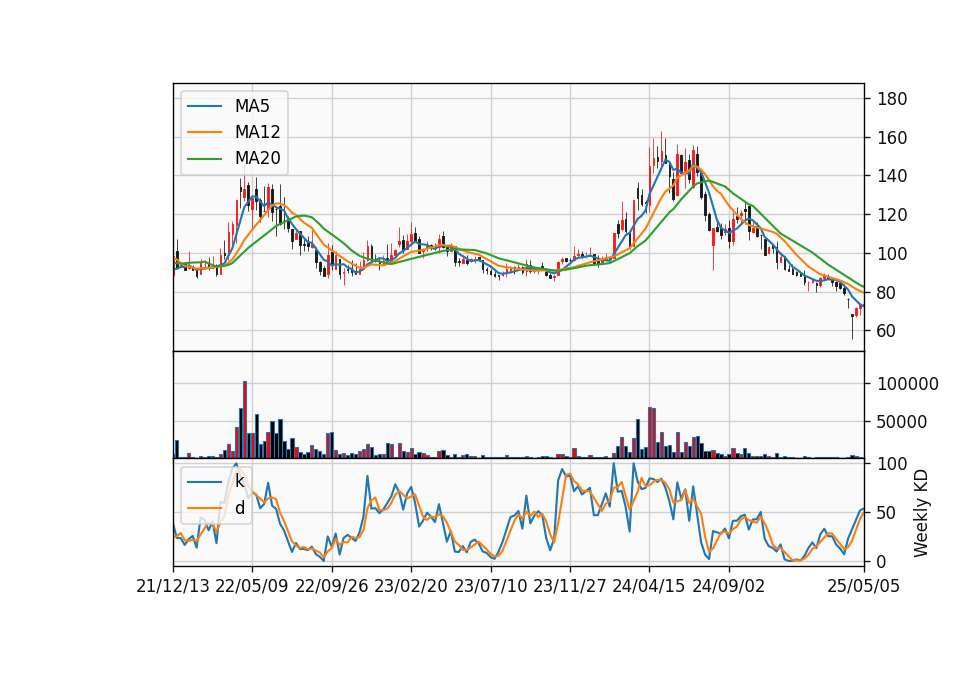
Task: Click the 23/07/10 date tick label
Action: click(490, 586)
